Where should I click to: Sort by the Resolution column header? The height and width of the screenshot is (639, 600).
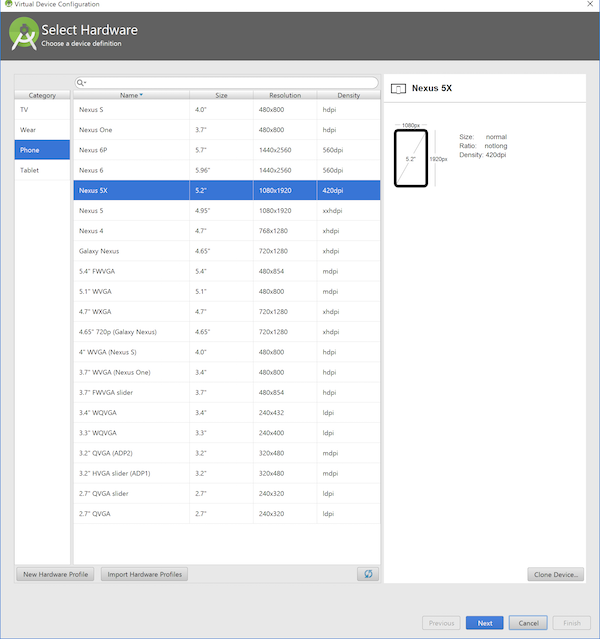(285, 95)
